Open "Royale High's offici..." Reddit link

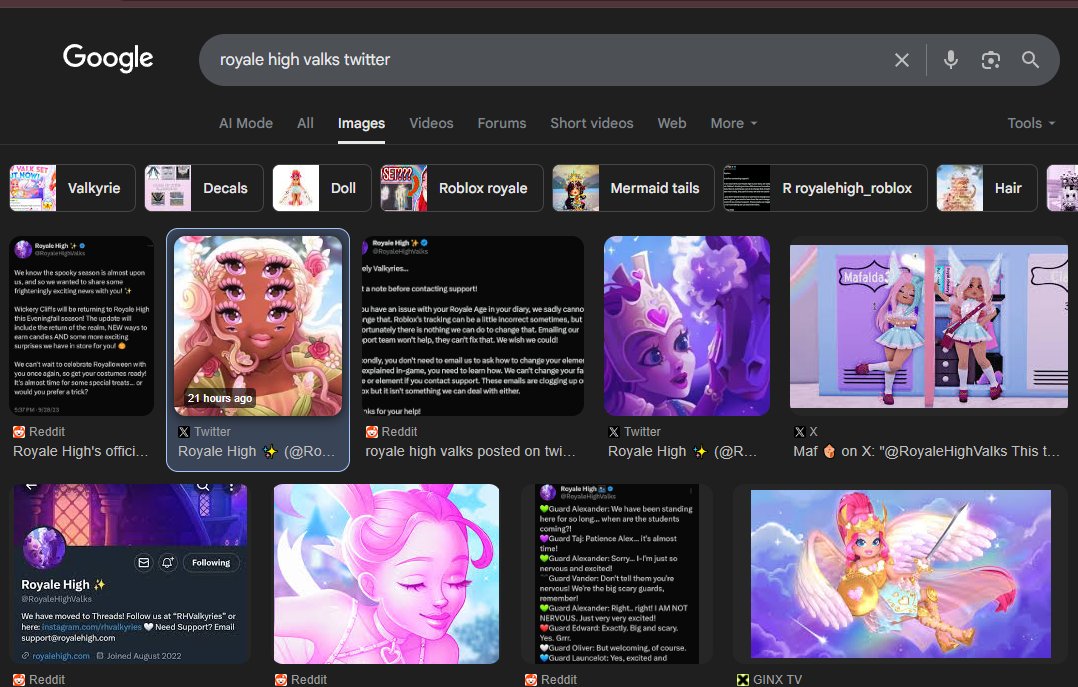point(80,451)
